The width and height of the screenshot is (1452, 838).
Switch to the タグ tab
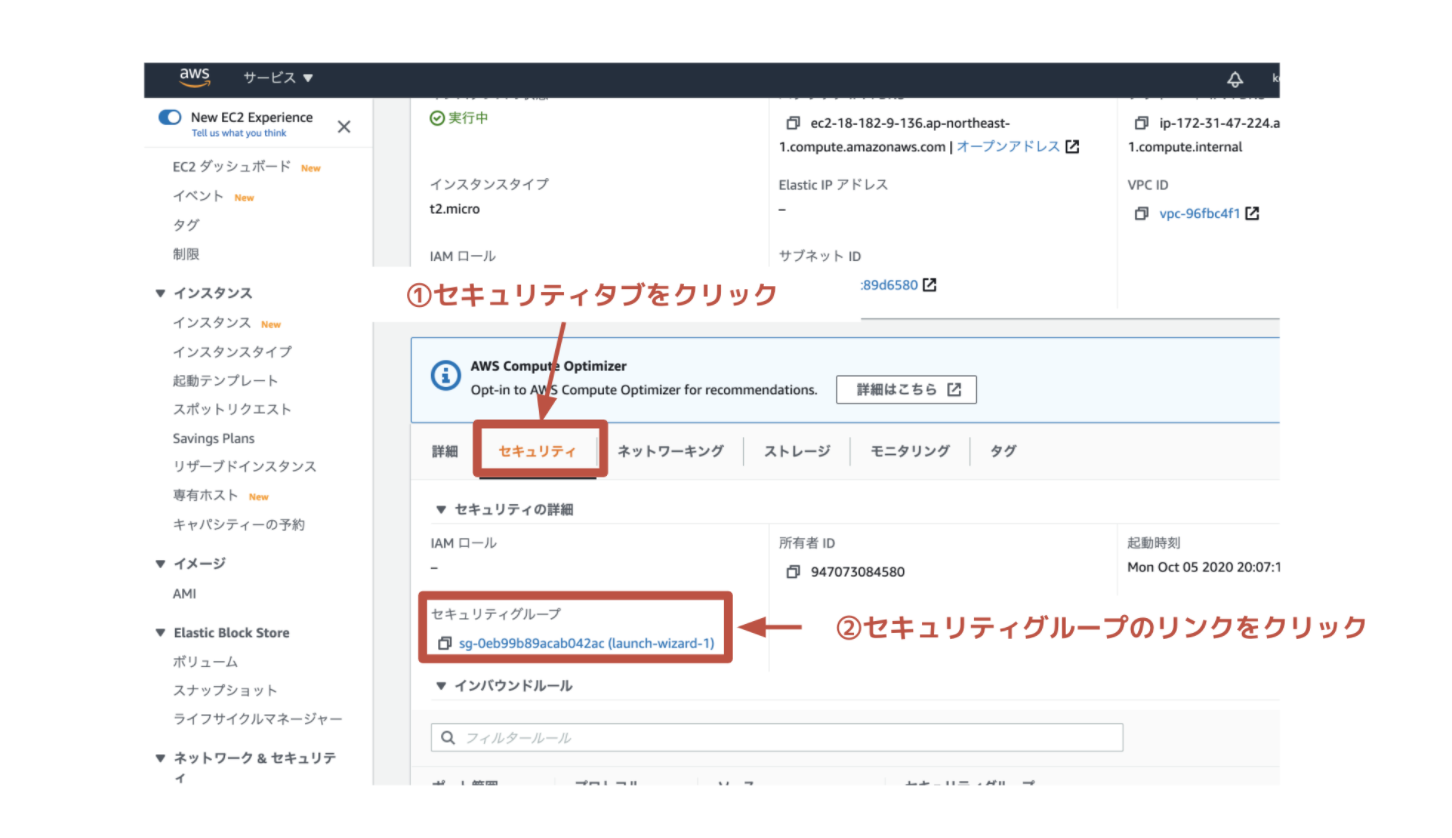(1003, 451)
